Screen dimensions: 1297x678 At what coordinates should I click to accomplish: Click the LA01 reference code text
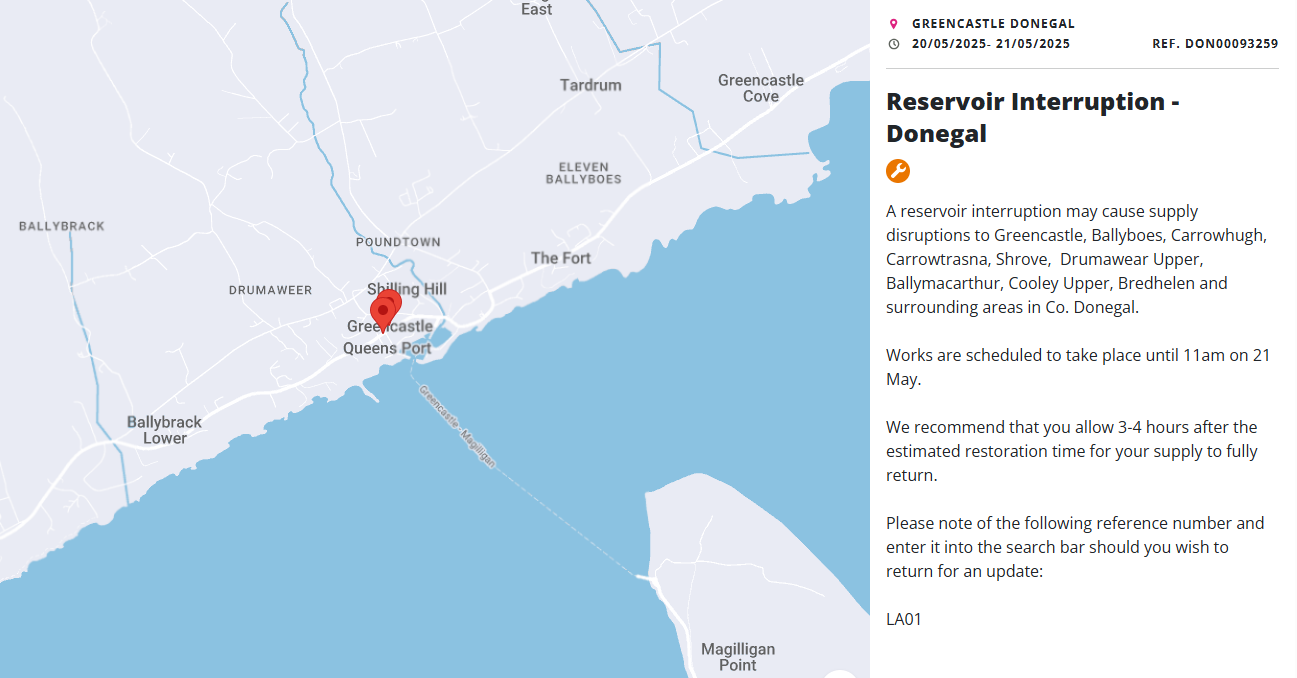click(x=903, y=619)
